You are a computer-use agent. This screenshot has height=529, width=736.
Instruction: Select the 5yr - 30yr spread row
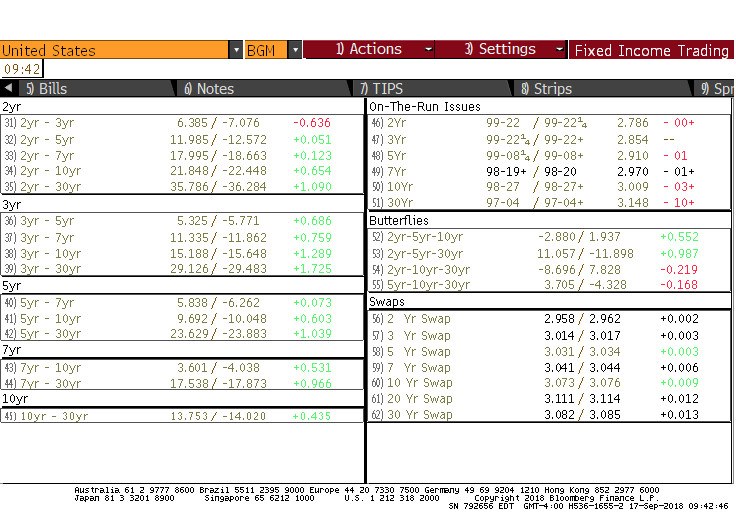tap(182, 334)
